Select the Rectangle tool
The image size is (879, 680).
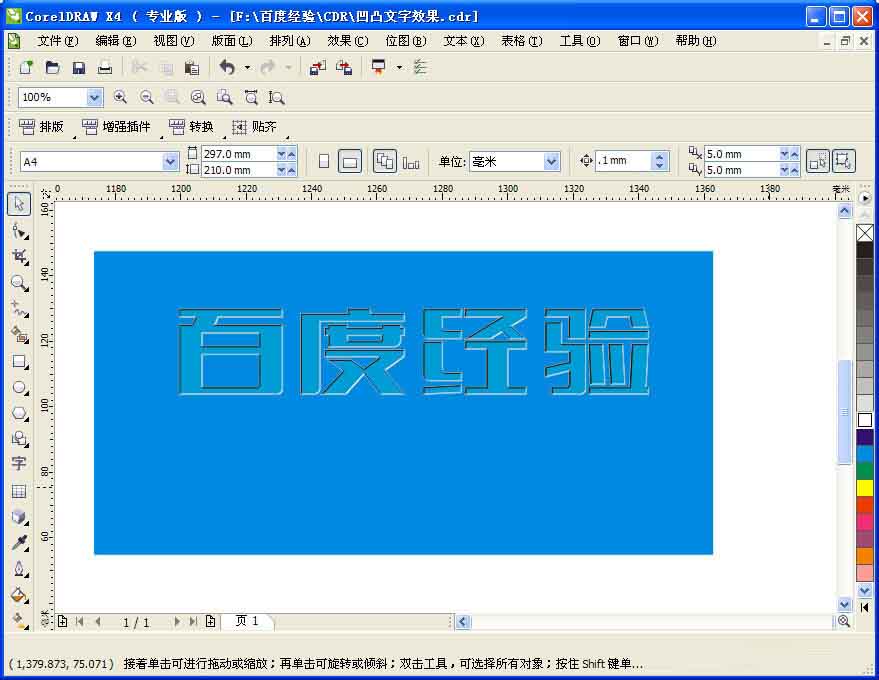19,362
